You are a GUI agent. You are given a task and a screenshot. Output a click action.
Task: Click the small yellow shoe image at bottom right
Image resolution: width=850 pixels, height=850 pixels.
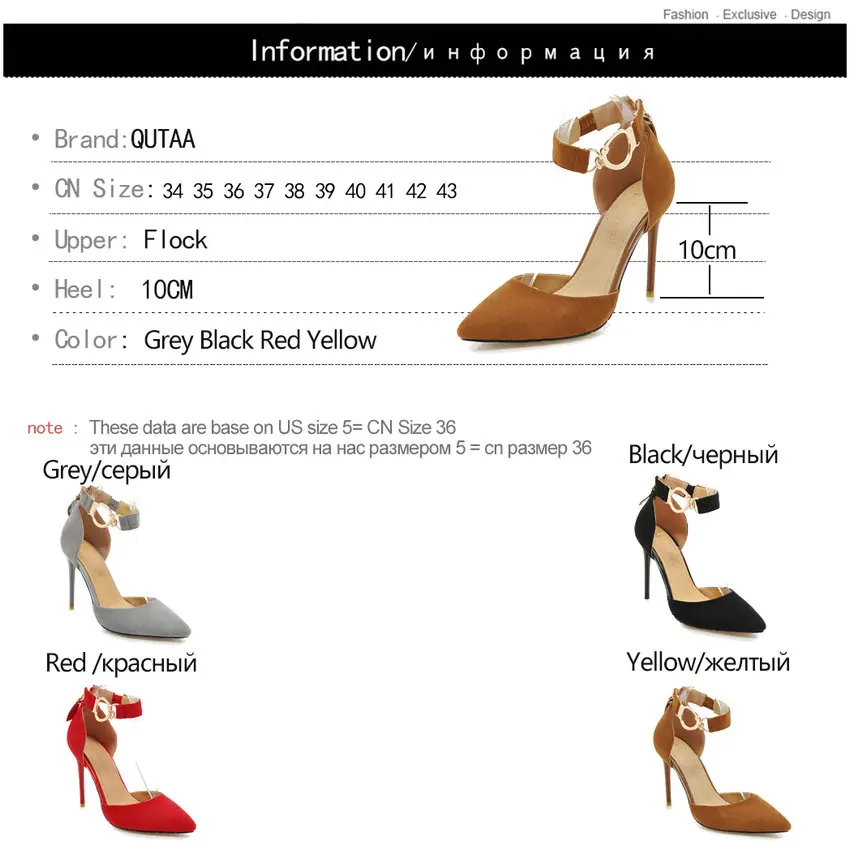coord(721,759)
